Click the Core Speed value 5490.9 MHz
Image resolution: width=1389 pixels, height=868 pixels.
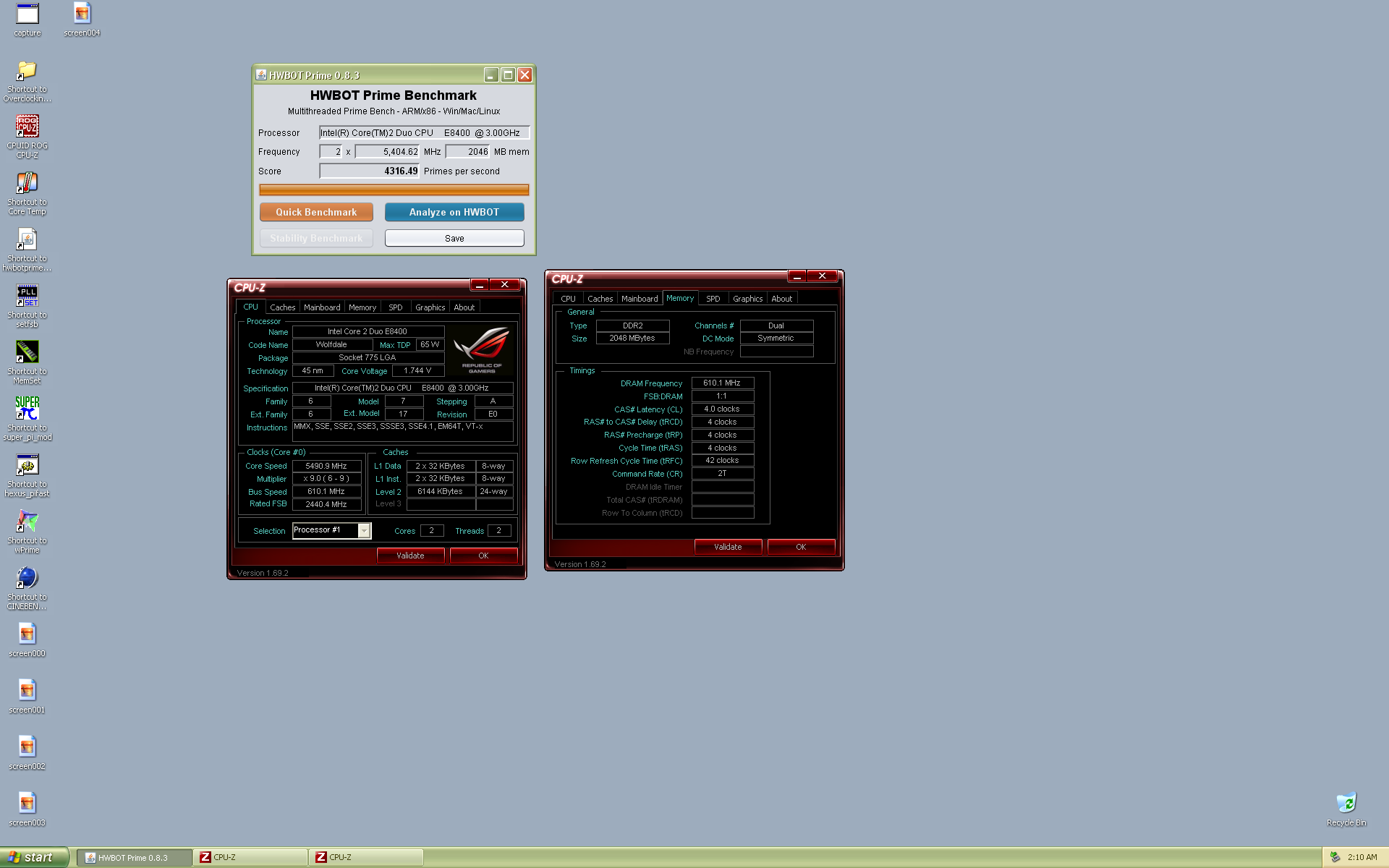point(326,466)
